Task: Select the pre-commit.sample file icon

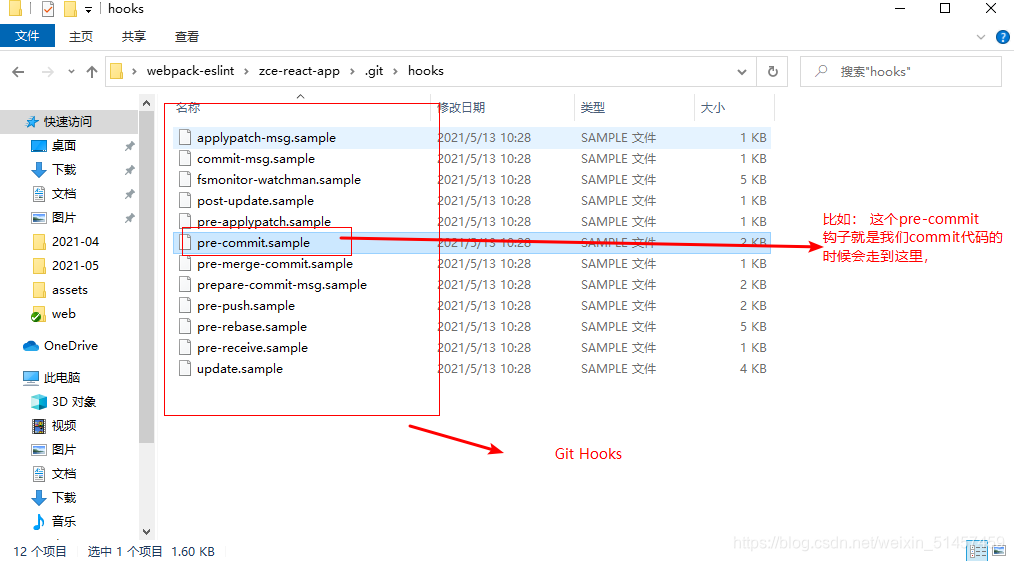Action: (185, 242)
